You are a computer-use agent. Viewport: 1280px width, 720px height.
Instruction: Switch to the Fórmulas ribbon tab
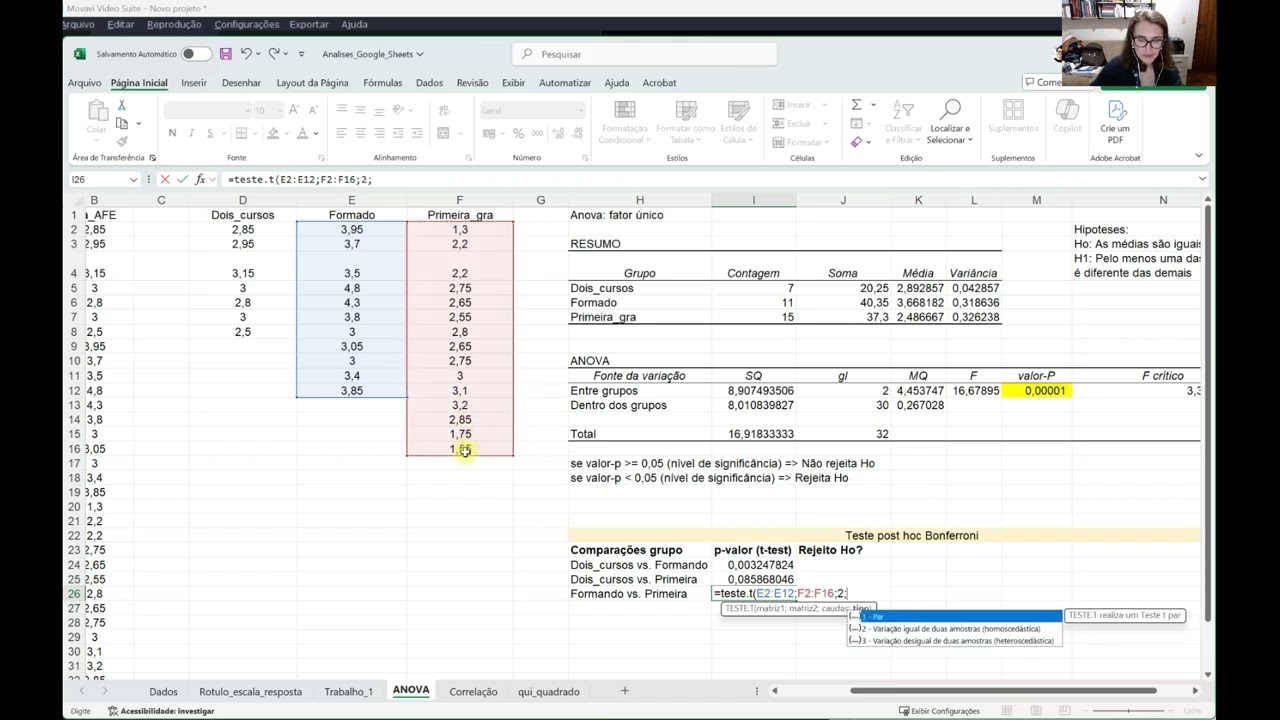tap(382, 83)
